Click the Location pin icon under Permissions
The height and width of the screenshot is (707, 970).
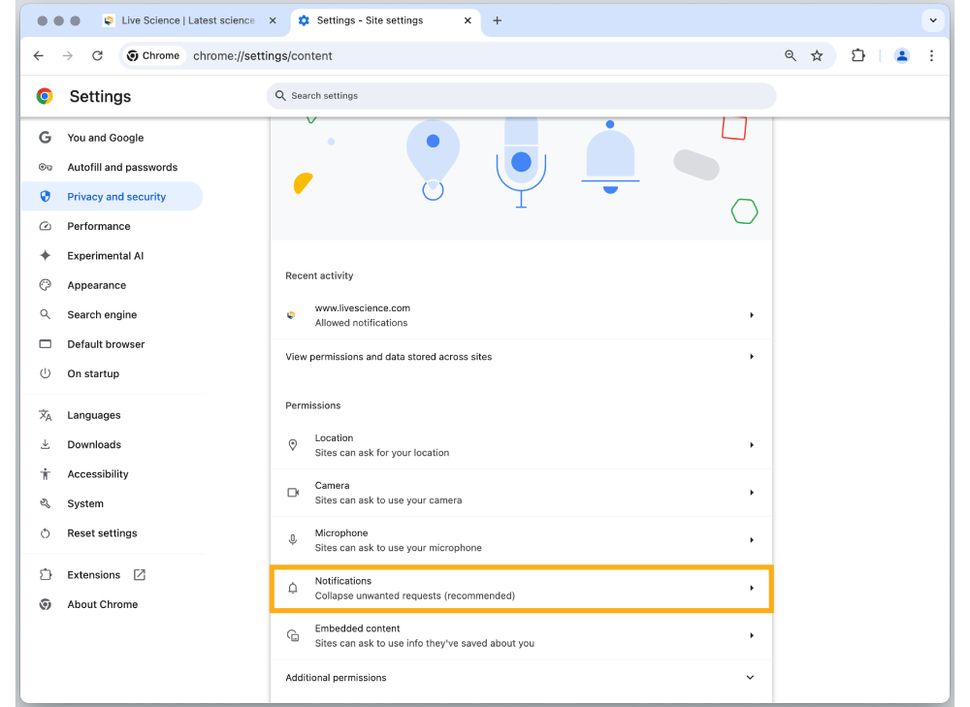pos(293,444)
